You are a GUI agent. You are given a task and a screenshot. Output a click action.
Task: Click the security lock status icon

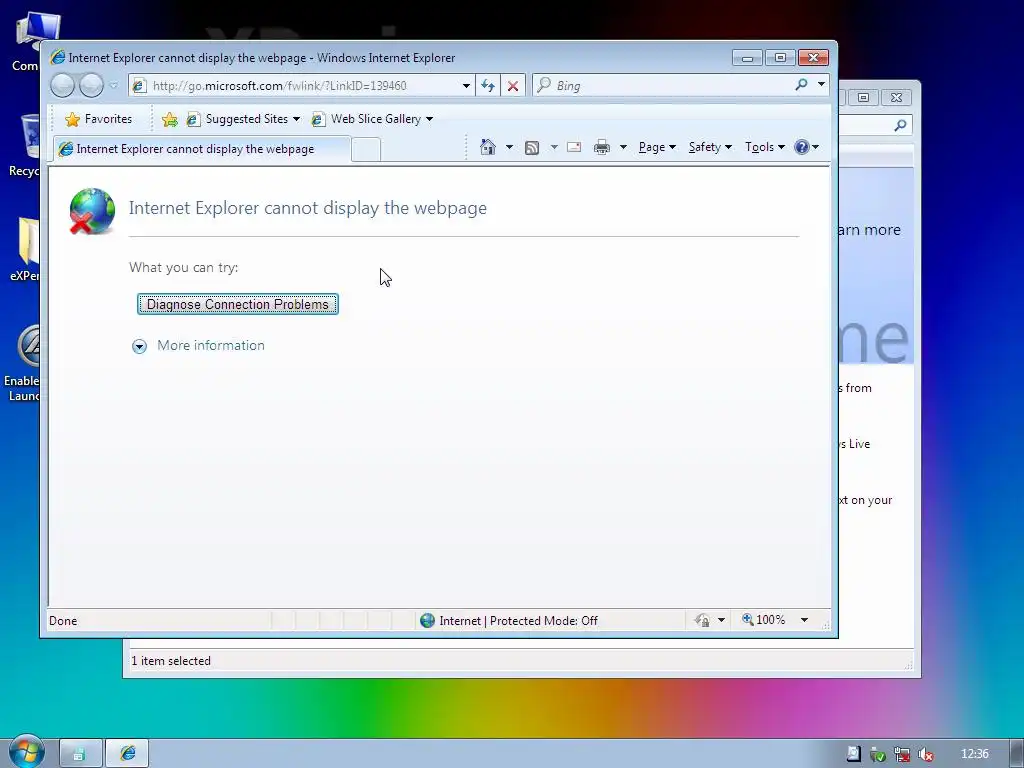click(702, 620)
